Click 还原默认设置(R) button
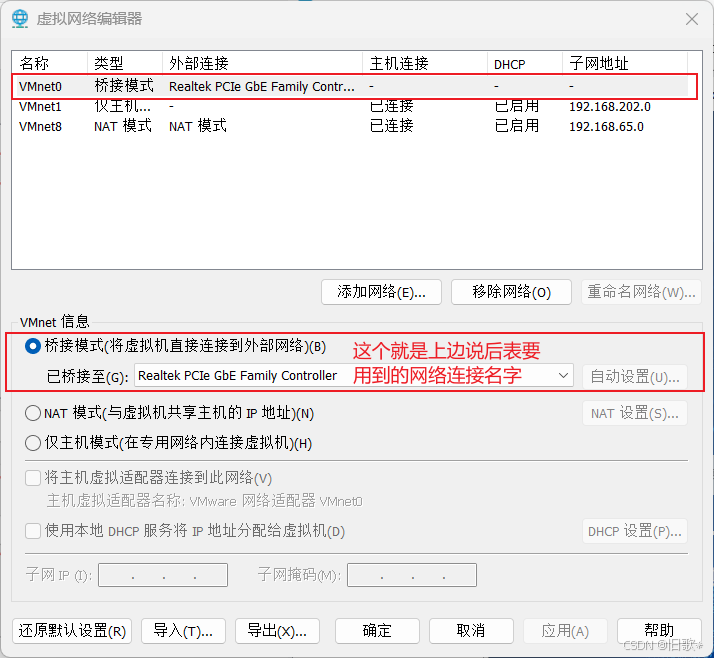The image size is (714, 658). click(x=72, y=631)
